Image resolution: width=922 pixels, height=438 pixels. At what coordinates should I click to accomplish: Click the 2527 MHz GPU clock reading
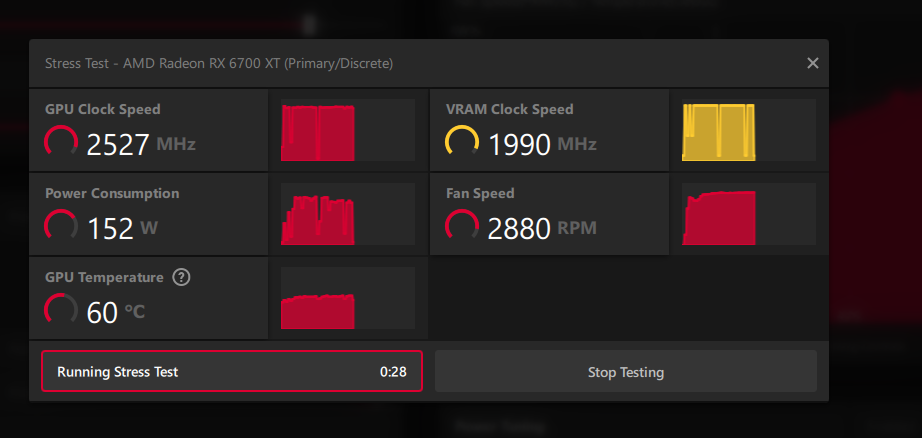click(141, 144)
